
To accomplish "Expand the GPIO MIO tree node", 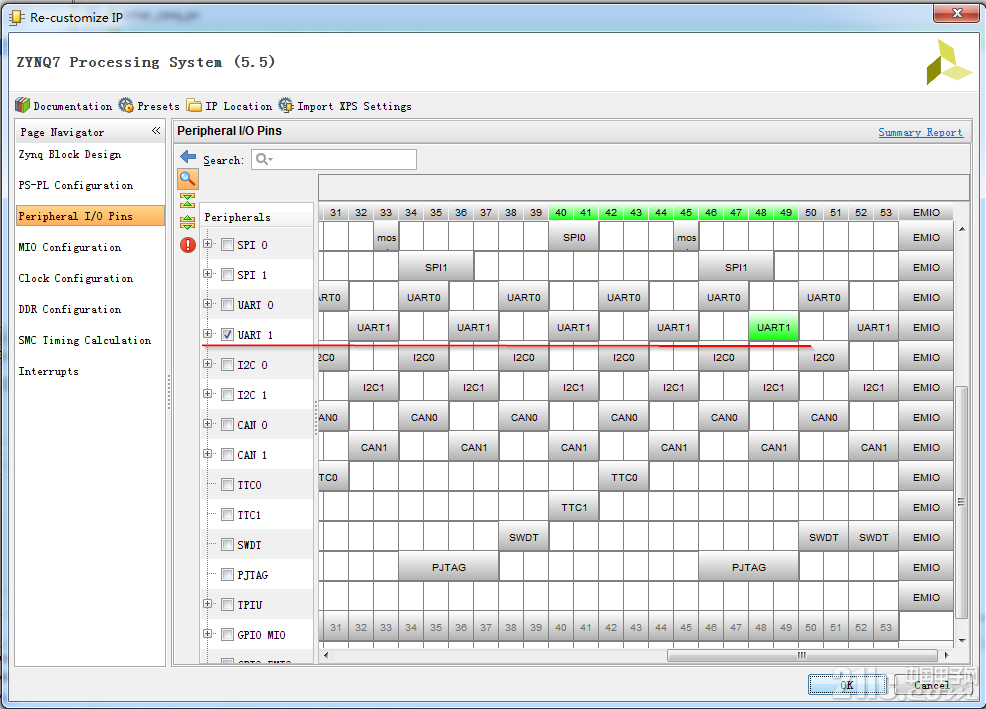I will [x=208, y=634].
